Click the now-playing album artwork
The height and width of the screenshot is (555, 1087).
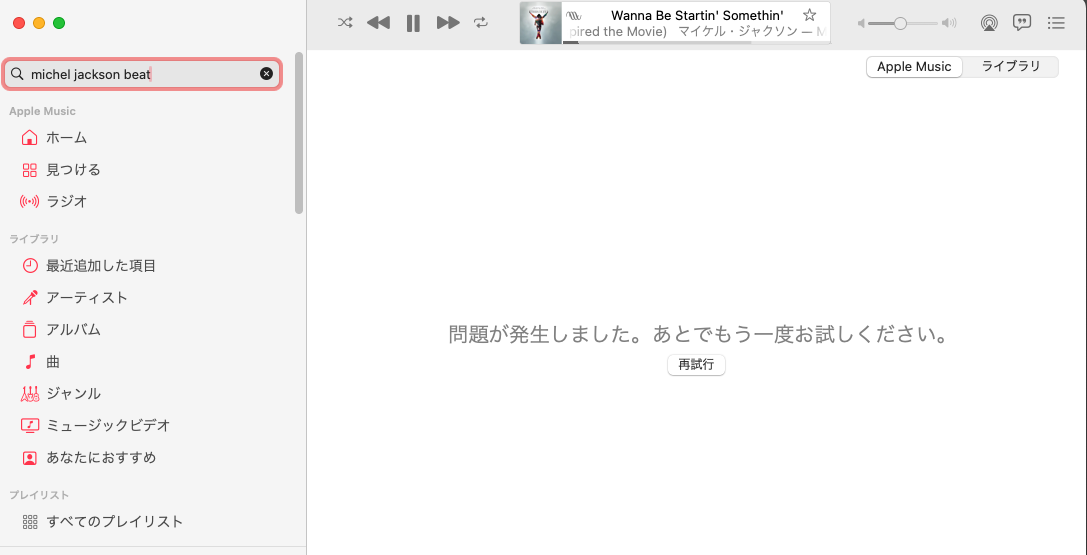(541, 23)
